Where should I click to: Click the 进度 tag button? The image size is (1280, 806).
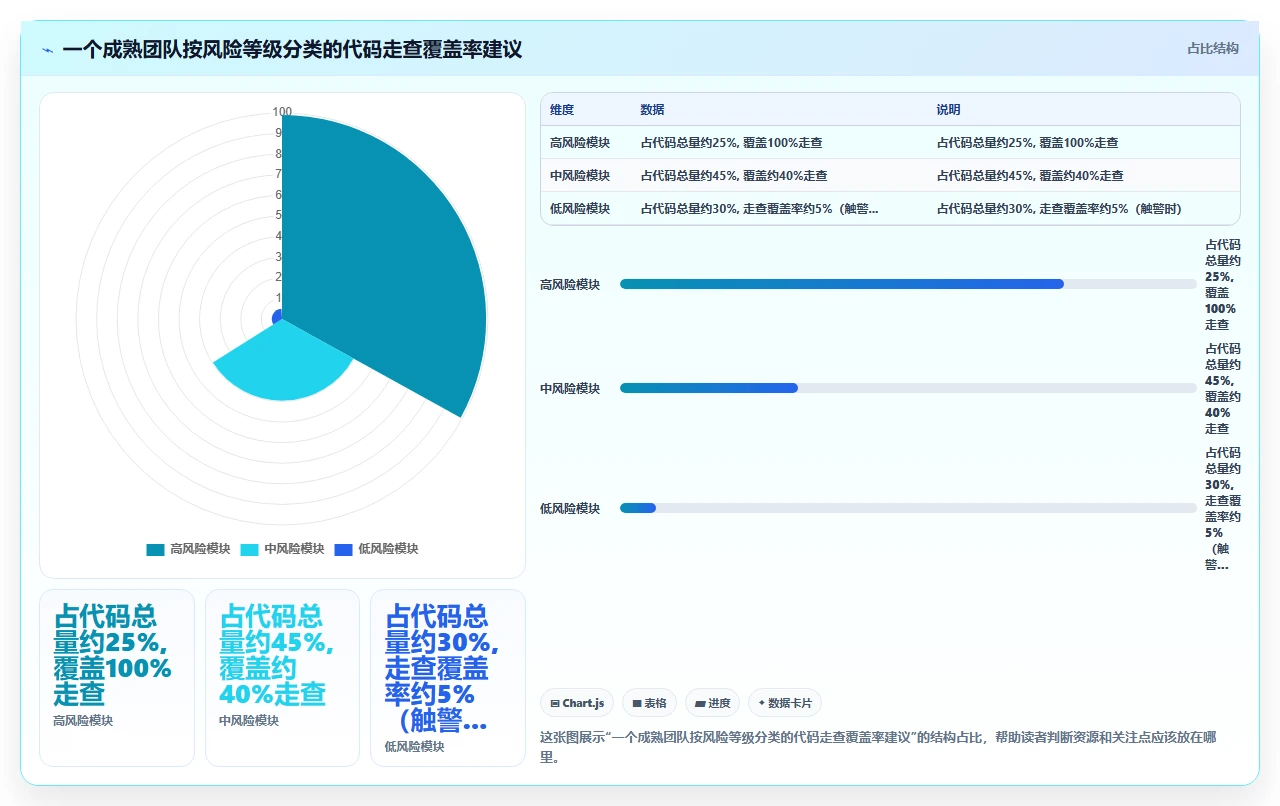click(713, 703)
